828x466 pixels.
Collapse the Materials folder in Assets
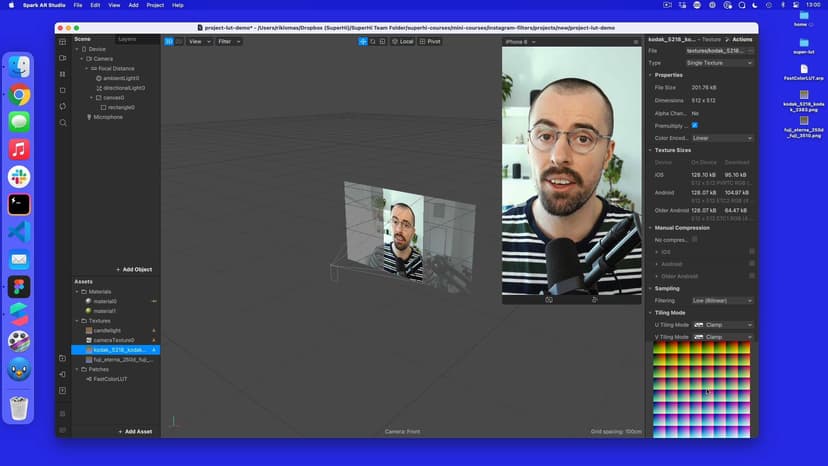[x=77, y=292]
